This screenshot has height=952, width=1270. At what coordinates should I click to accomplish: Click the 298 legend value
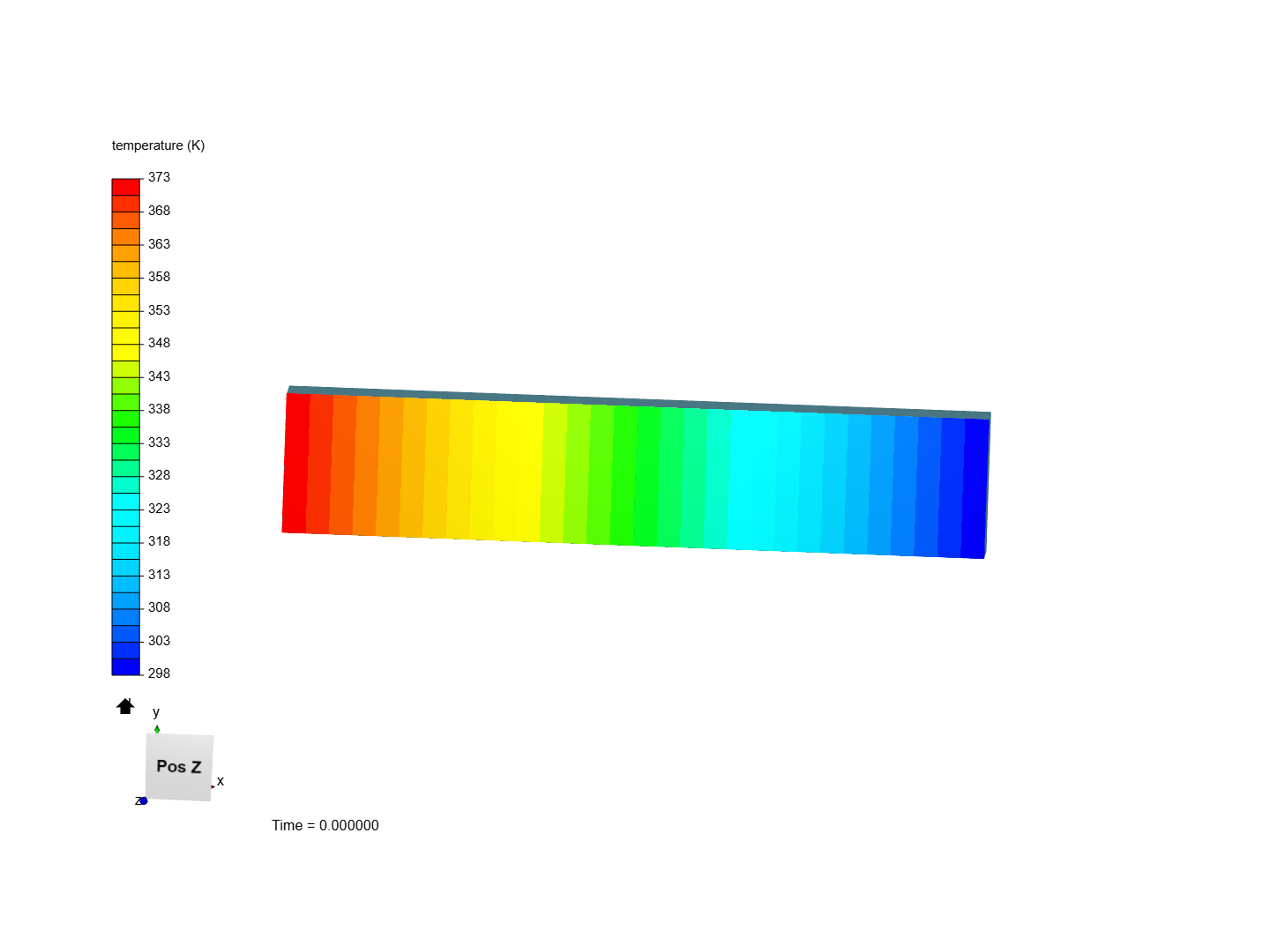point(159,673)
